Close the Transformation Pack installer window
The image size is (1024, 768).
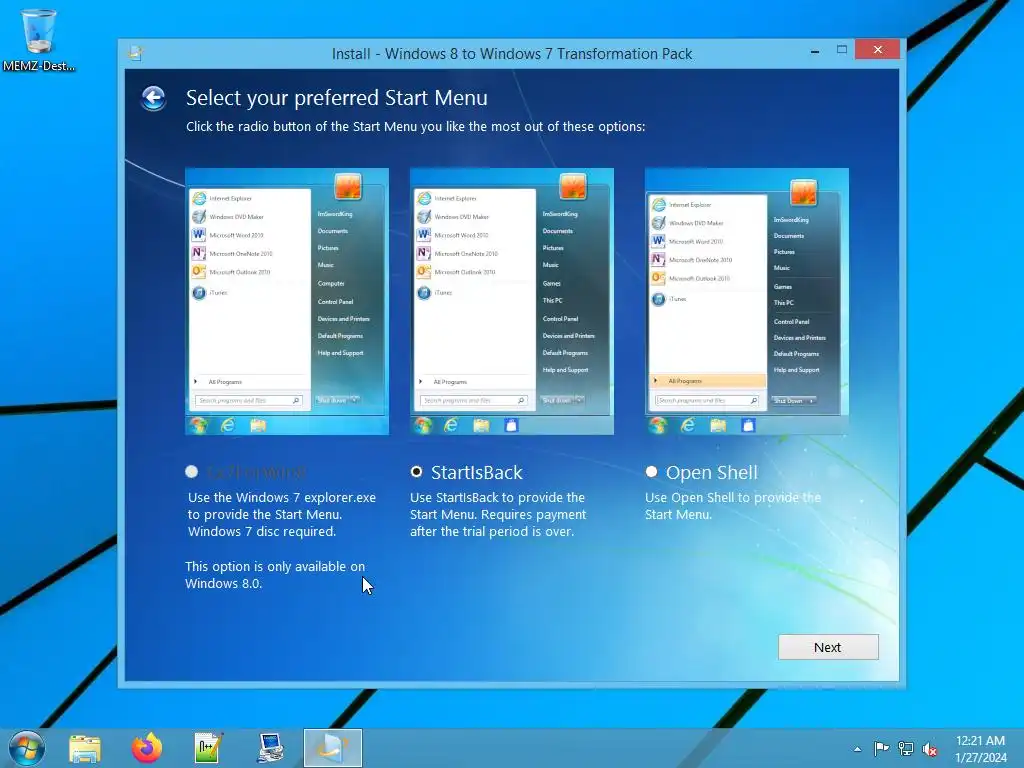(x=877, y=50)
